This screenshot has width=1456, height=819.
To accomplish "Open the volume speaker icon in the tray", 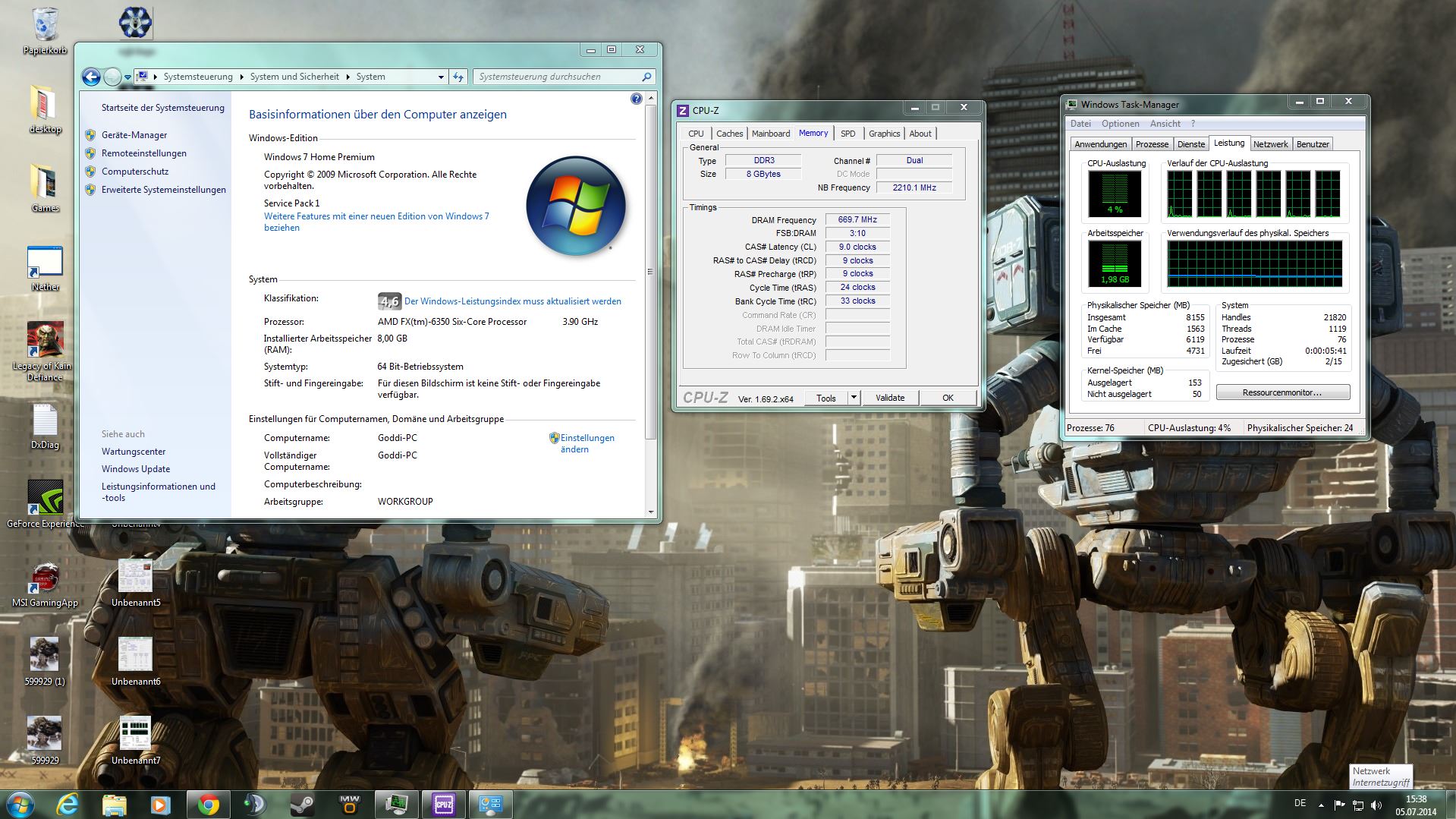I will tap(1376, 805).
